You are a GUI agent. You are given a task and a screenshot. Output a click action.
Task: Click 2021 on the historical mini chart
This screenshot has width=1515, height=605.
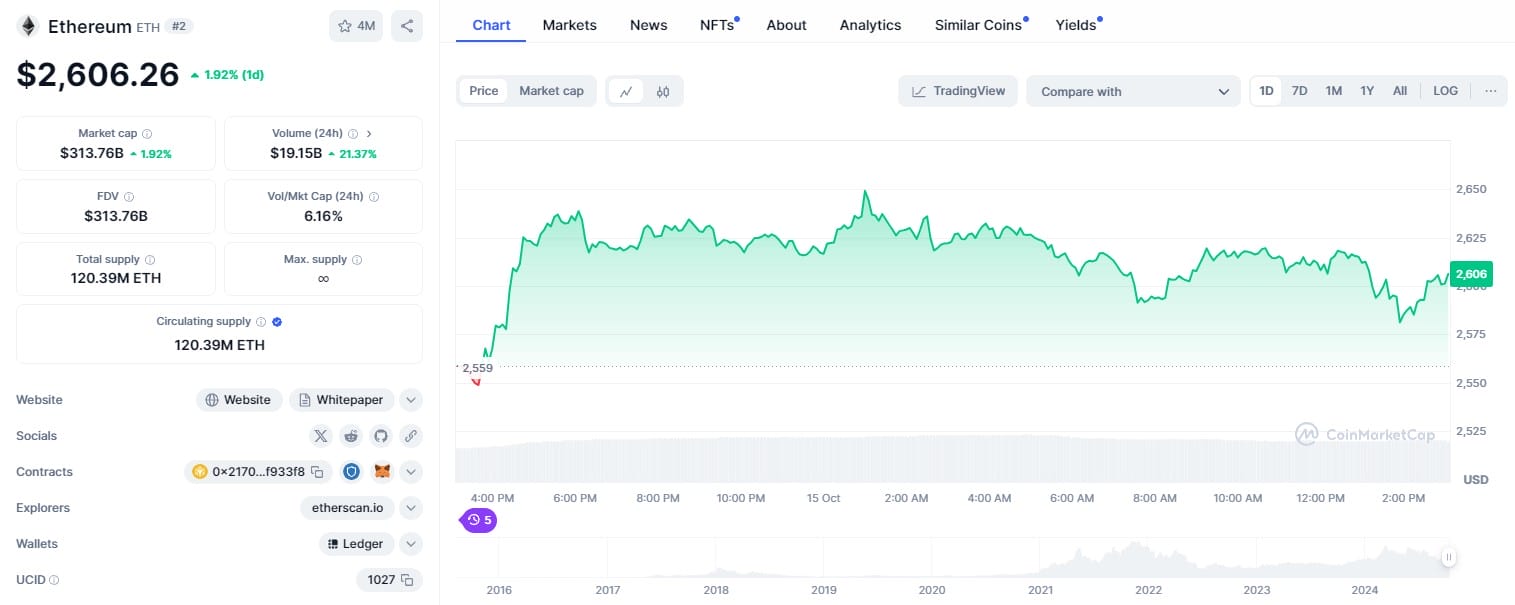(1040, 590)
